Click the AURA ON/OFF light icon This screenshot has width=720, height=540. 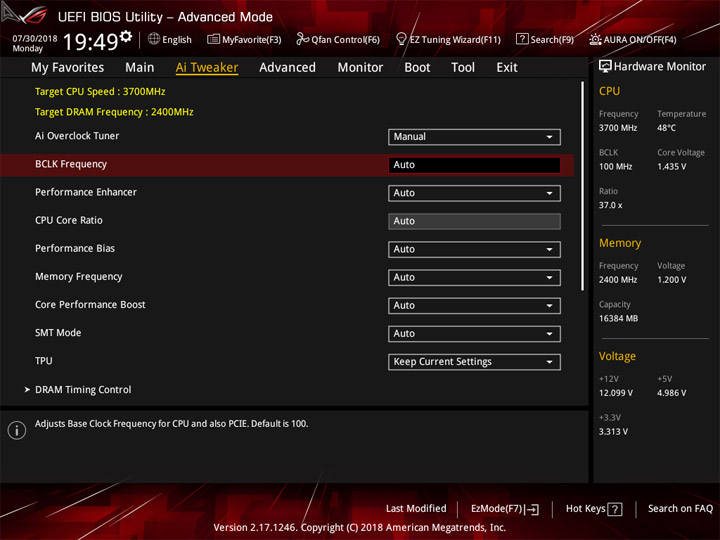tap(595, 39)
